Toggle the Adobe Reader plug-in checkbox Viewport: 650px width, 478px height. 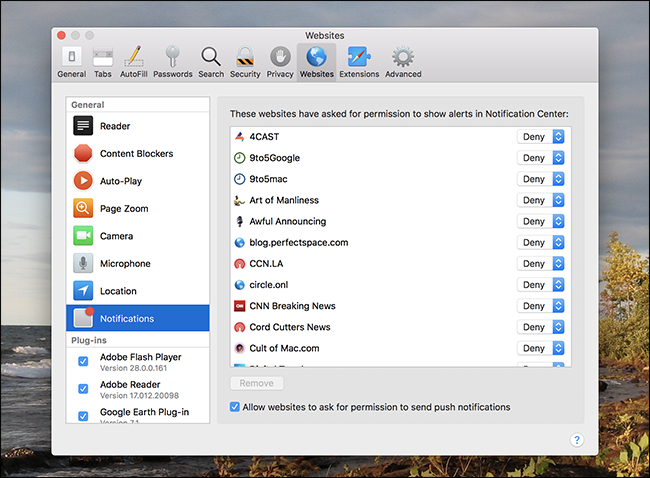tap(83, 388)
